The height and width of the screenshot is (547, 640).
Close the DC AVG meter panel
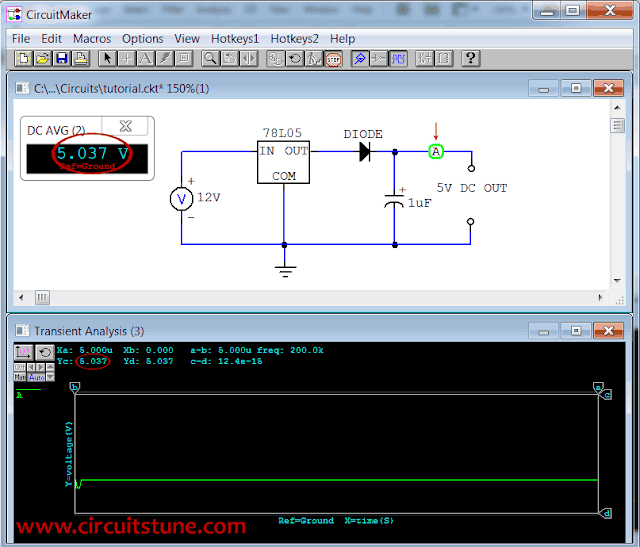click(x=125, y=126)
